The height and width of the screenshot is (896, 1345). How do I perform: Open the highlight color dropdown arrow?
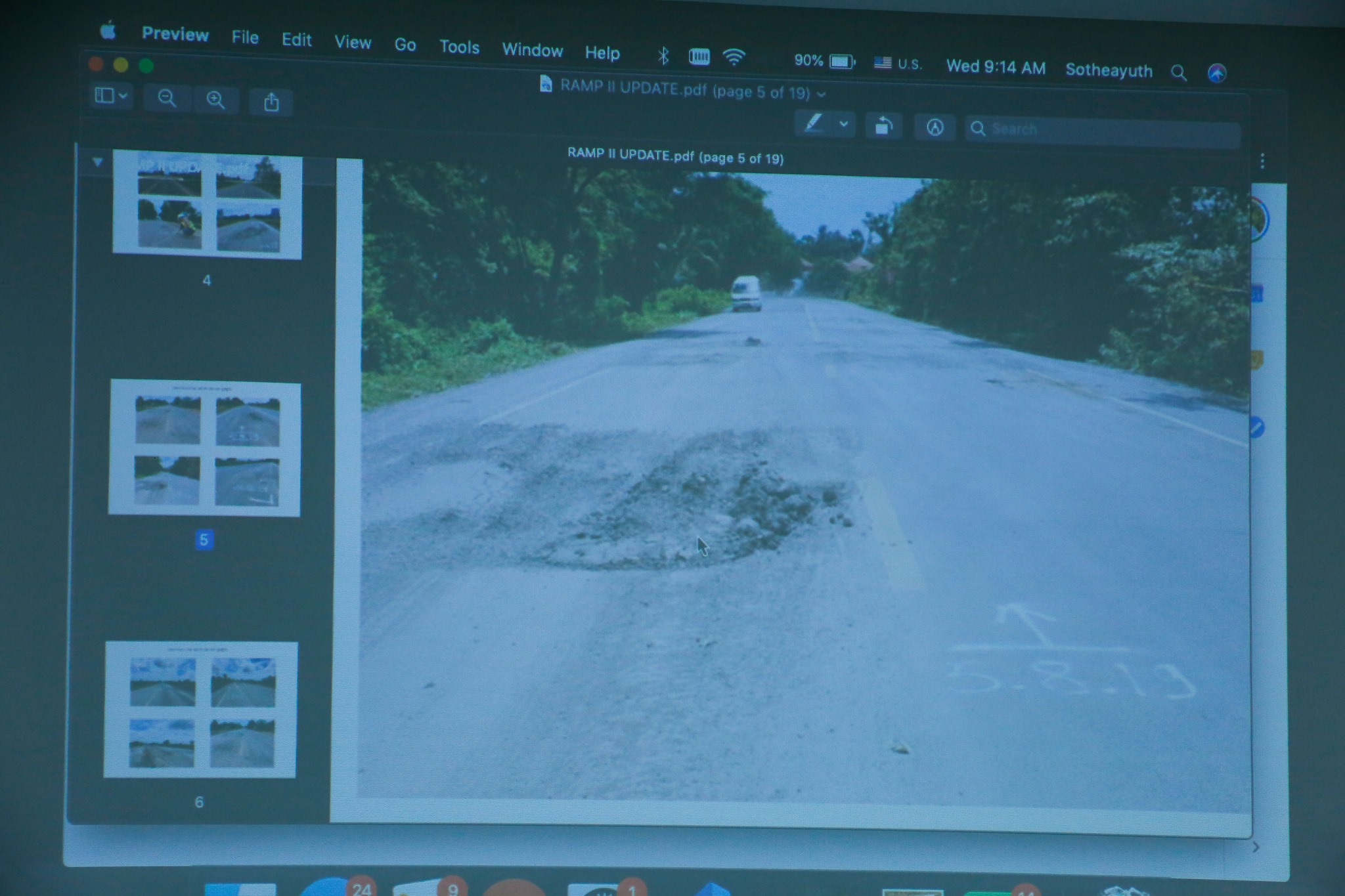click(844, 124)
